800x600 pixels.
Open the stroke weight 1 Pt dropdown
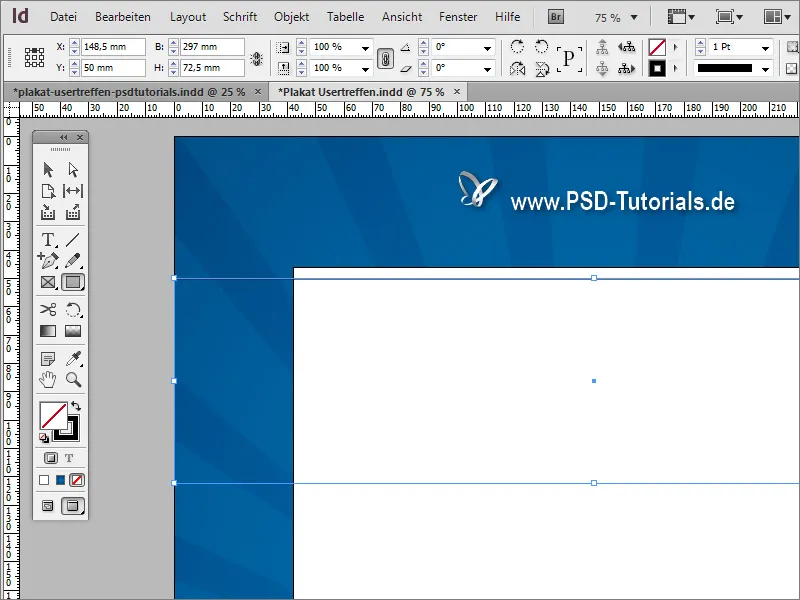765,47
